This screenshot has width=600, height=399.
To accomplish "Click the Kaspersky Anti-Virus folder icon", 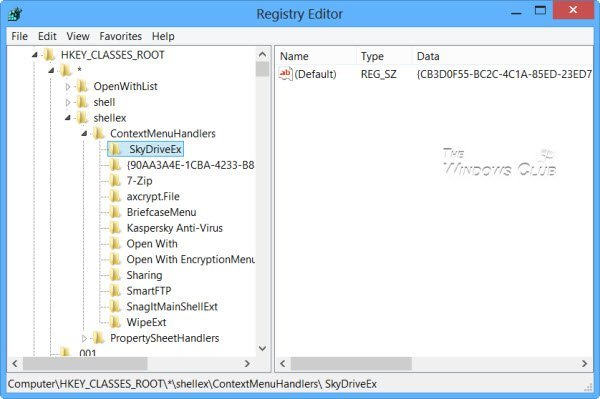I will point(115,228).
